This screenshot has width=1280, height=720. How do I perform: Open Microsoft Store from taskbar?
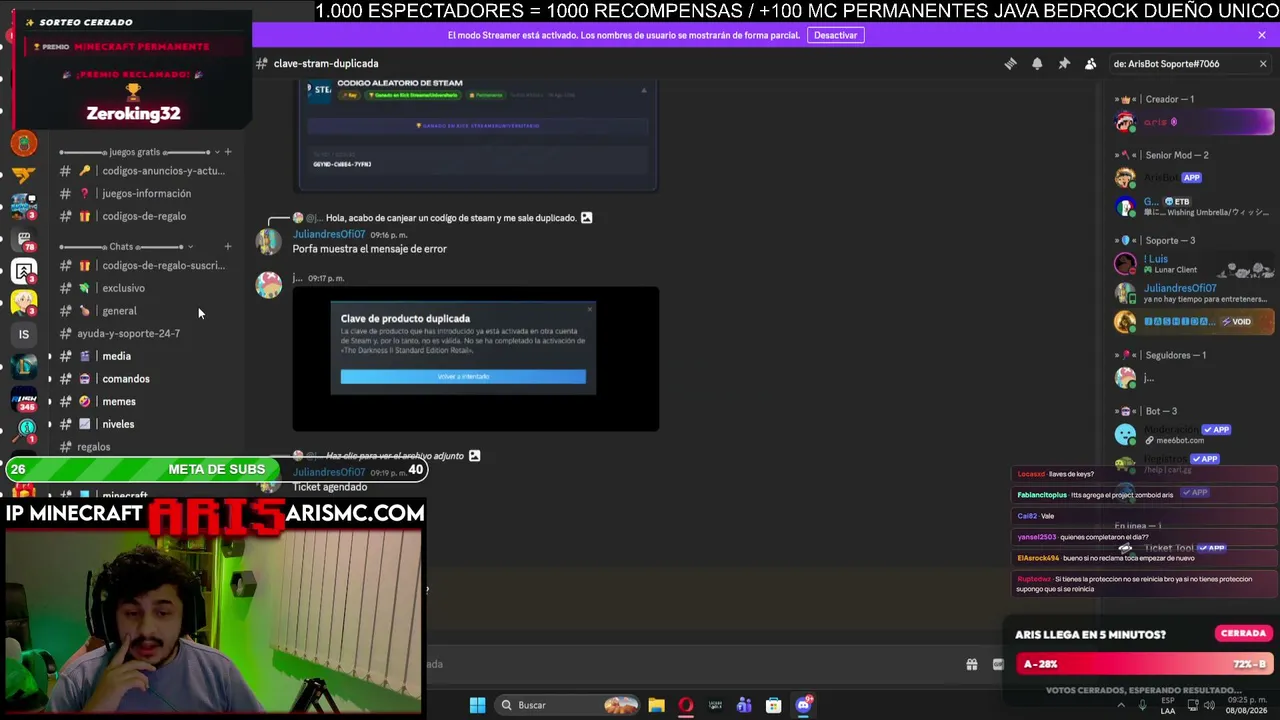pyautogui.click(x=773, y=705)
